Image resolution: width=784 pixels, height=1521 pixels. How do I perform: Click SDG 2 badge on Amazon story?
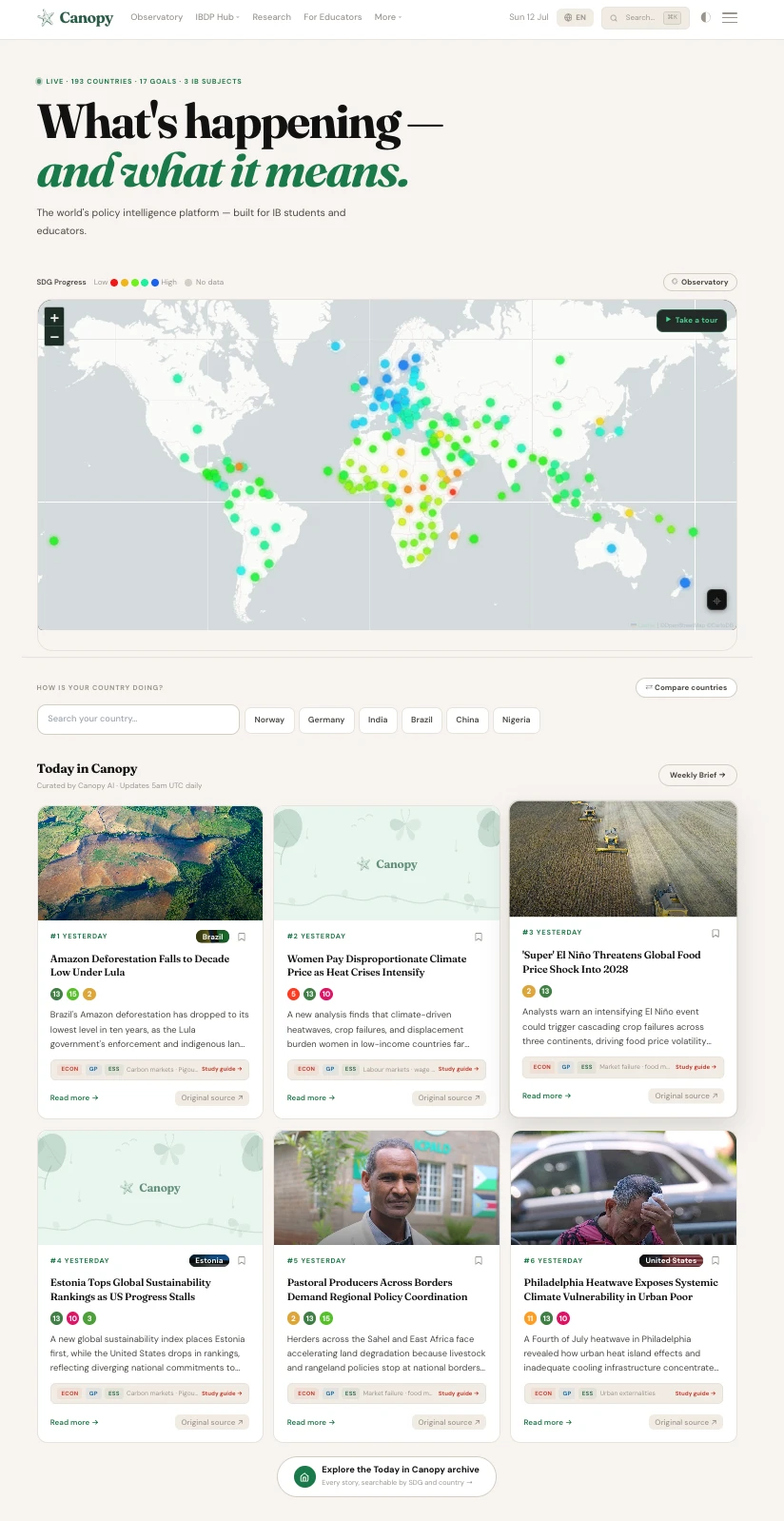pos(89,994)
